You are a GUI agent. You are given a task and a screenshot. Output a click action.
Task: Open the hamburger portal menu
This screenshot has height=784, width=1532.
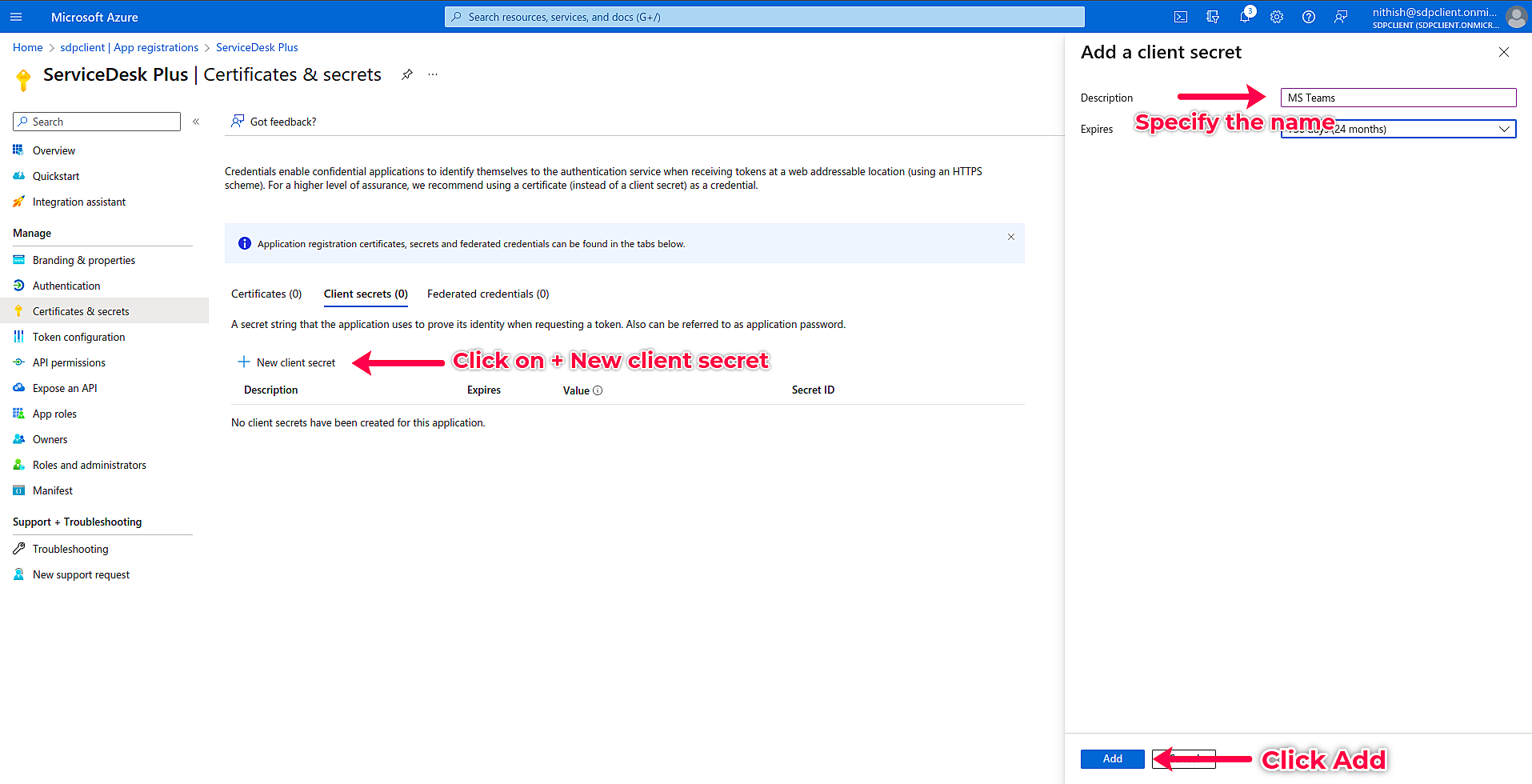click(16, 17)
